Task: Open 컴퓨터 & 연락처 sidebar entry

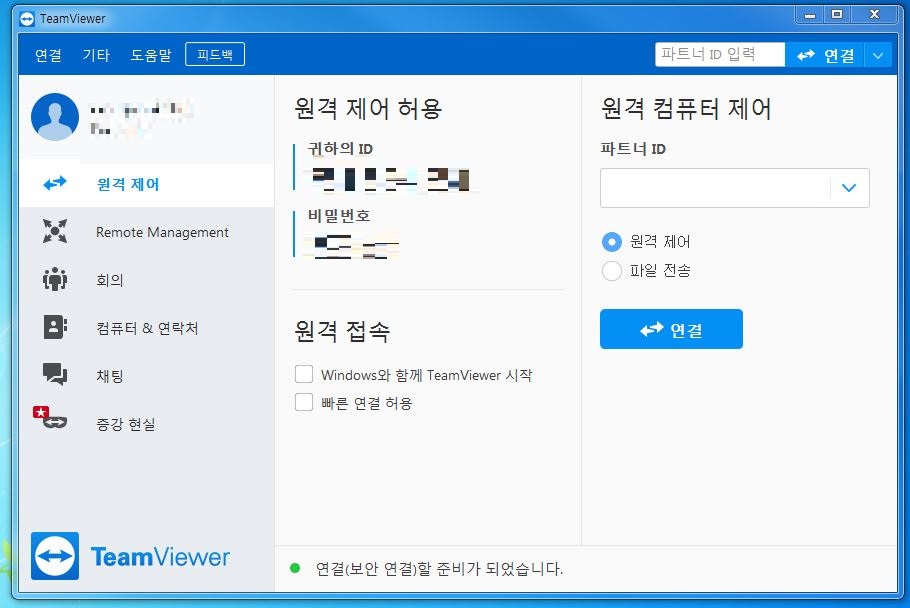Action: point(147,328)
